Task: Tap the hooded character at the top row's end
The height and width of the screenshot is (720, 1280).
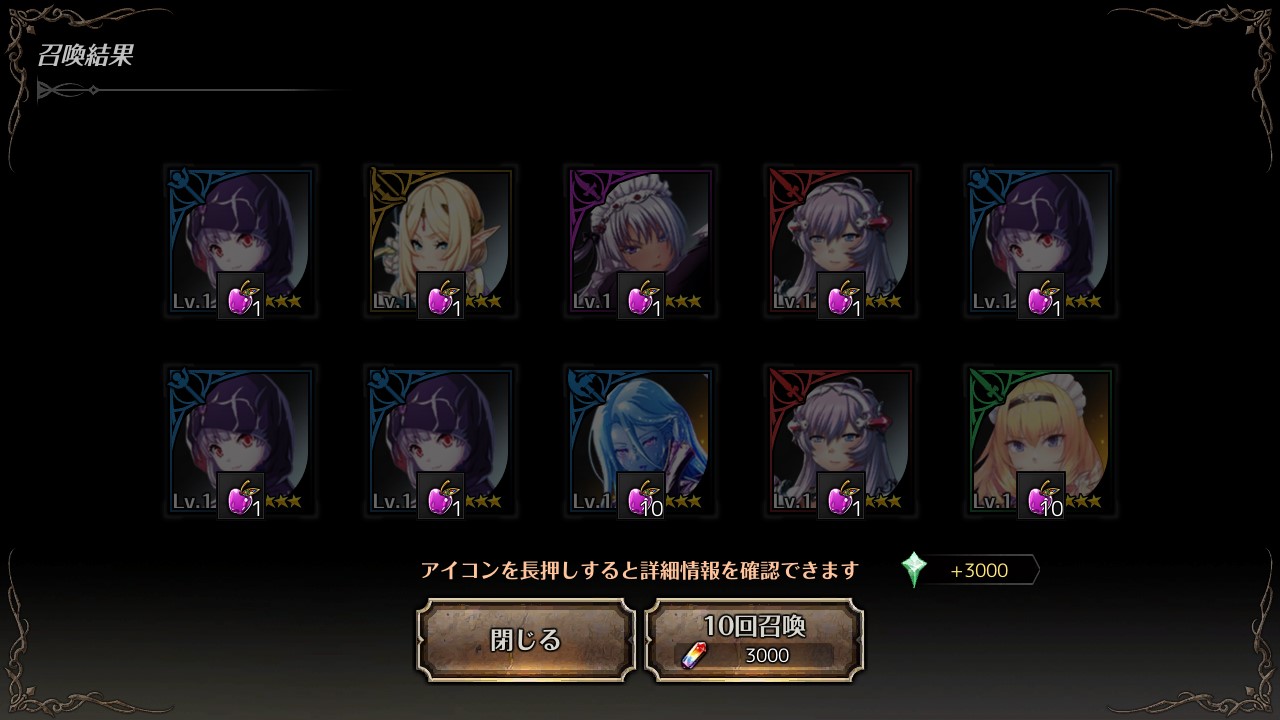Action: click(x=1041, y=241)
